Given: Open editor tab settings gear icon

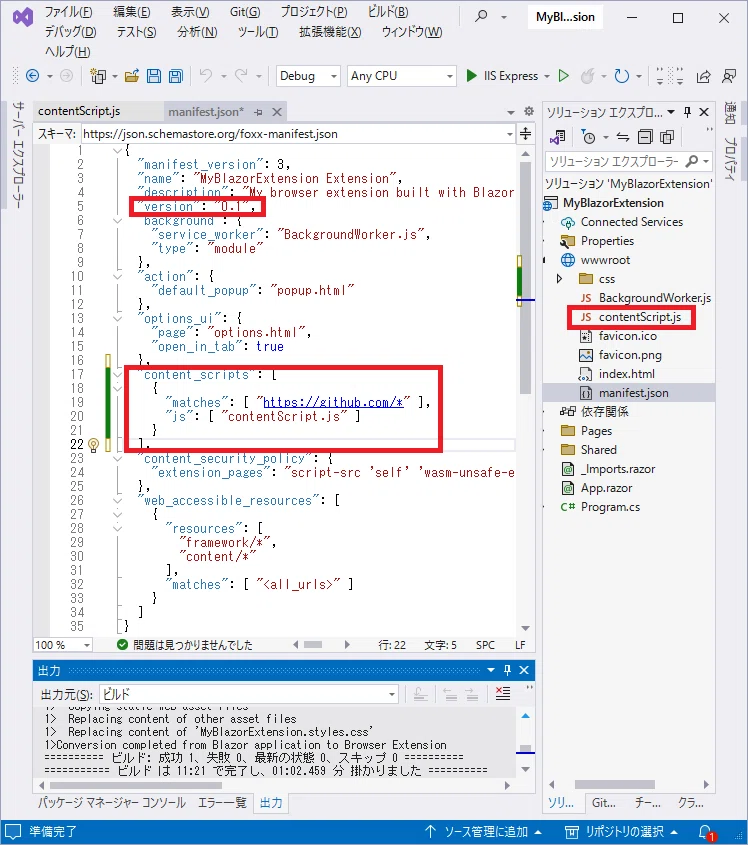Looking at the screenshot, I should coord(529,111).
